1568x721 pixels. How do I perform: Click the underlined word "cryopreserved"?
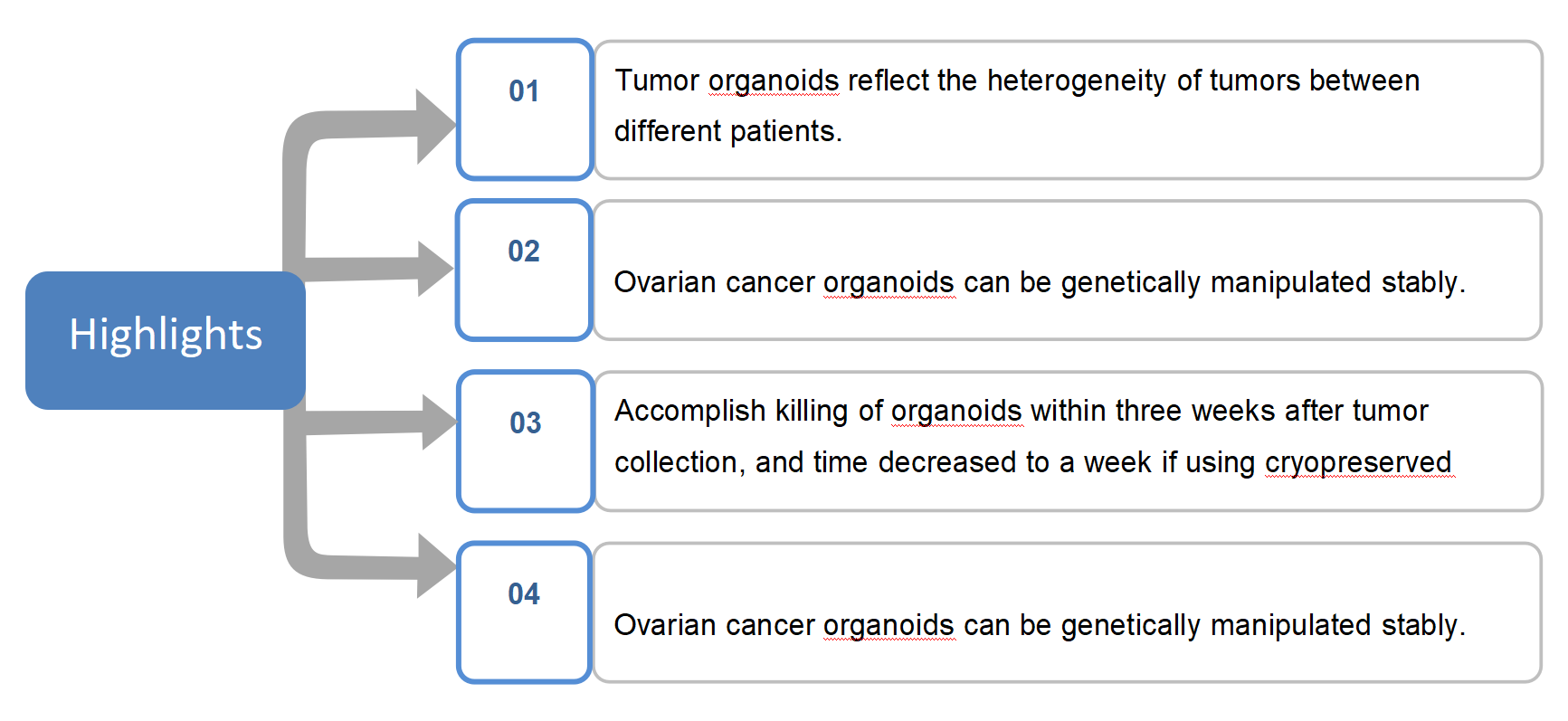(x=1357, y=462)
